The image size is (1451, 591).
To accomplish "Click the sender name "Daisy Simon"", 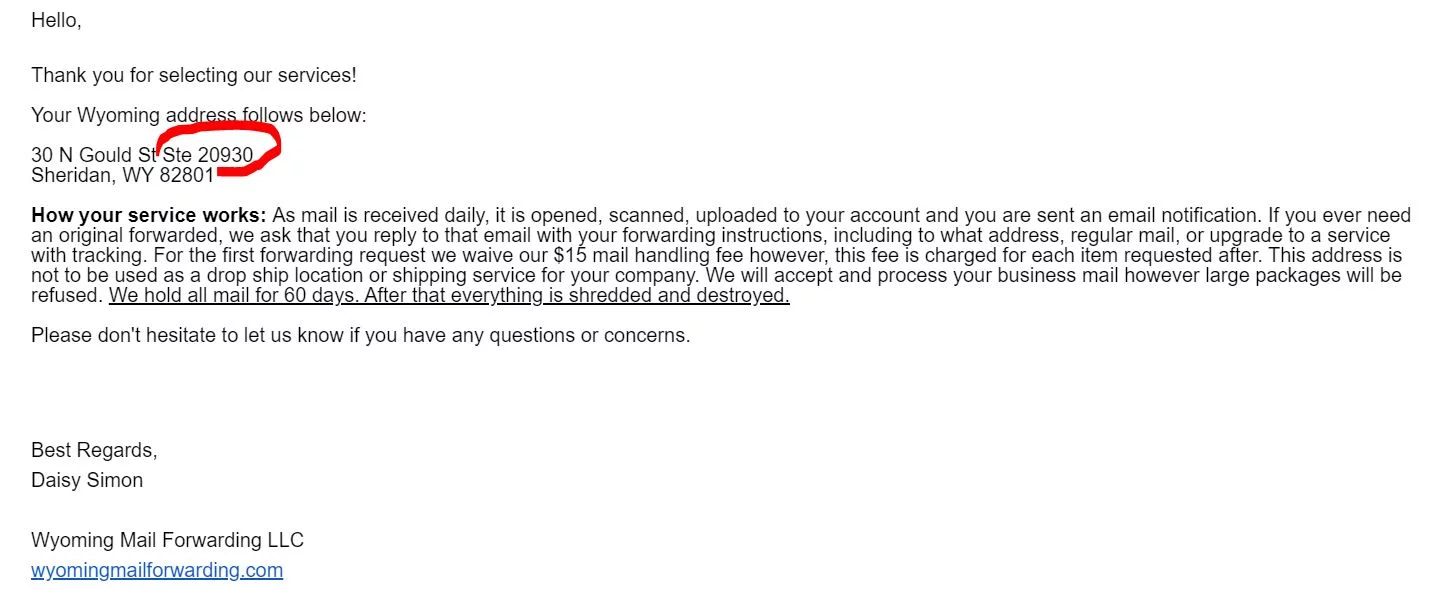I will (87, 480).
